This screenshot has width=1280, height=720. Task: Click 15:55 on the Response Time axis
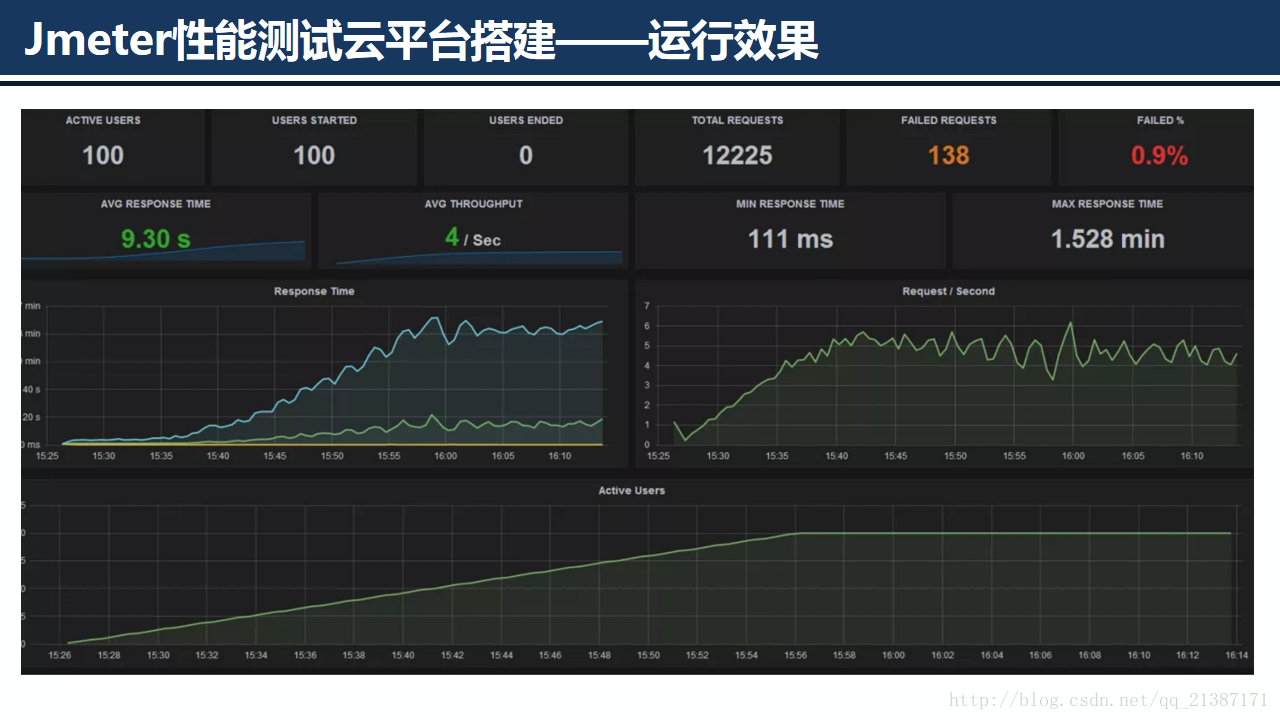pos(389,456)
